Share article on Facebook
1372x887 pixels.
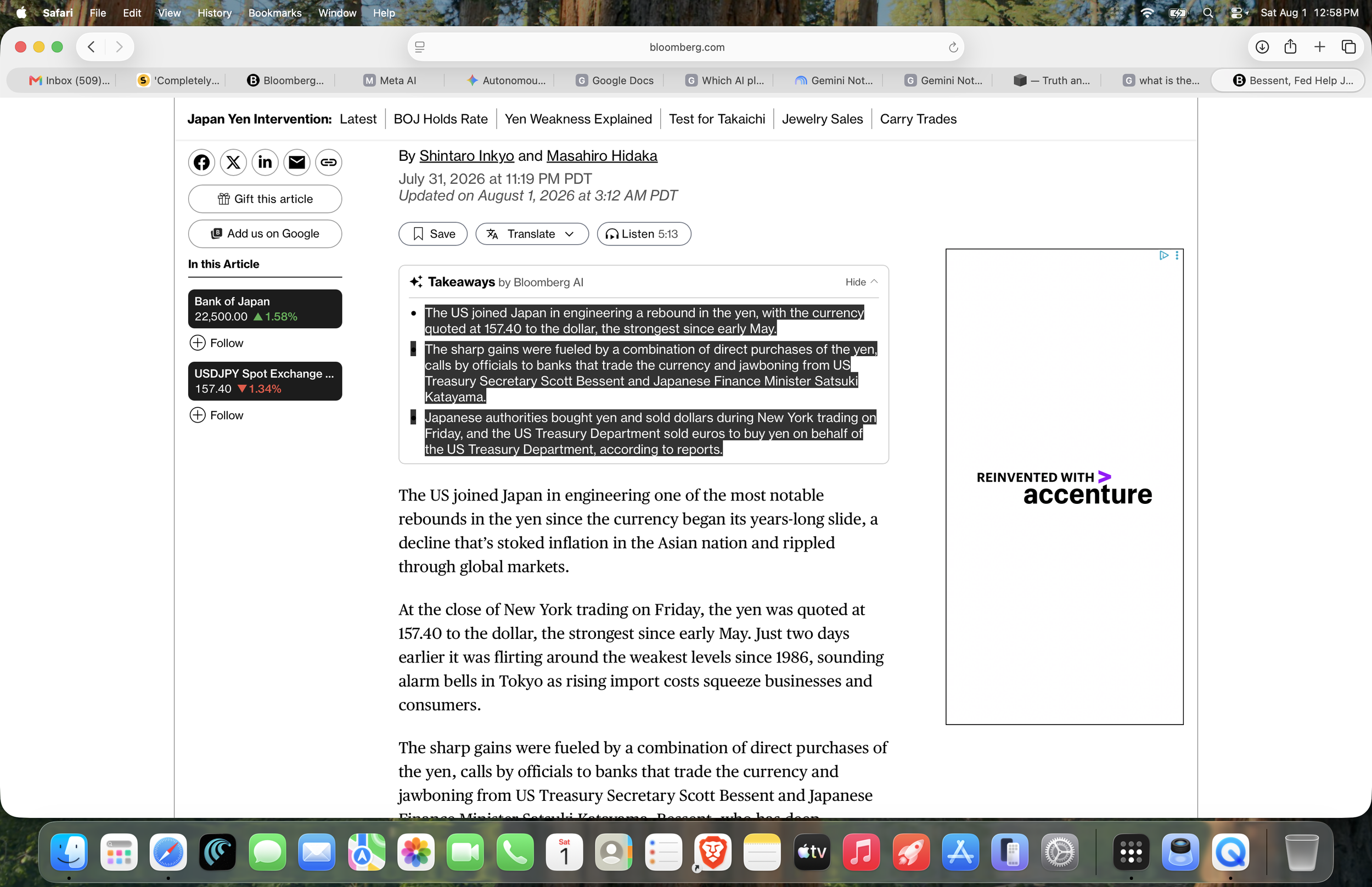pyautogui.click(x=201, y=162)
